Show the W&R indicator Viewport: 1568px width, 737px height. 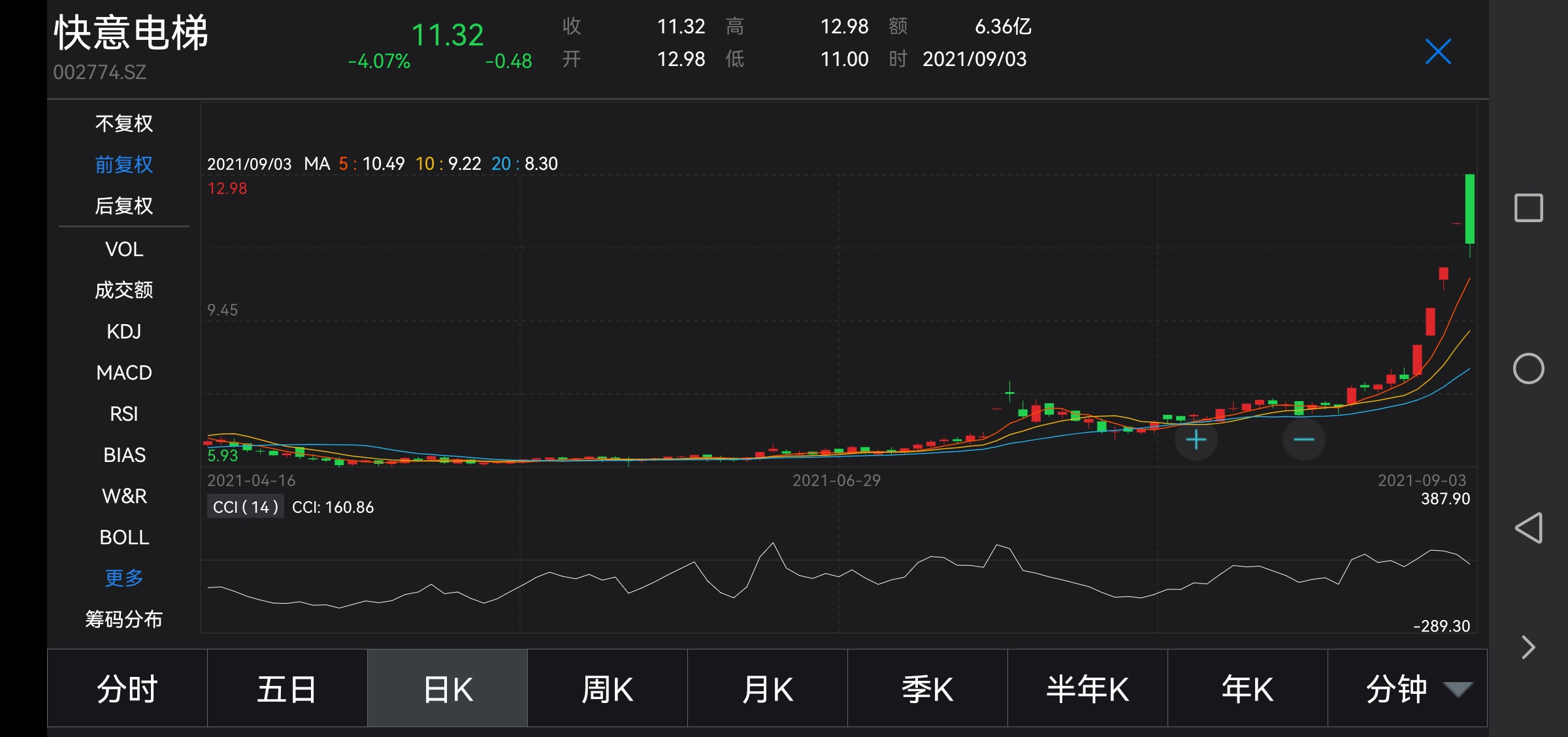pos(124,496)
